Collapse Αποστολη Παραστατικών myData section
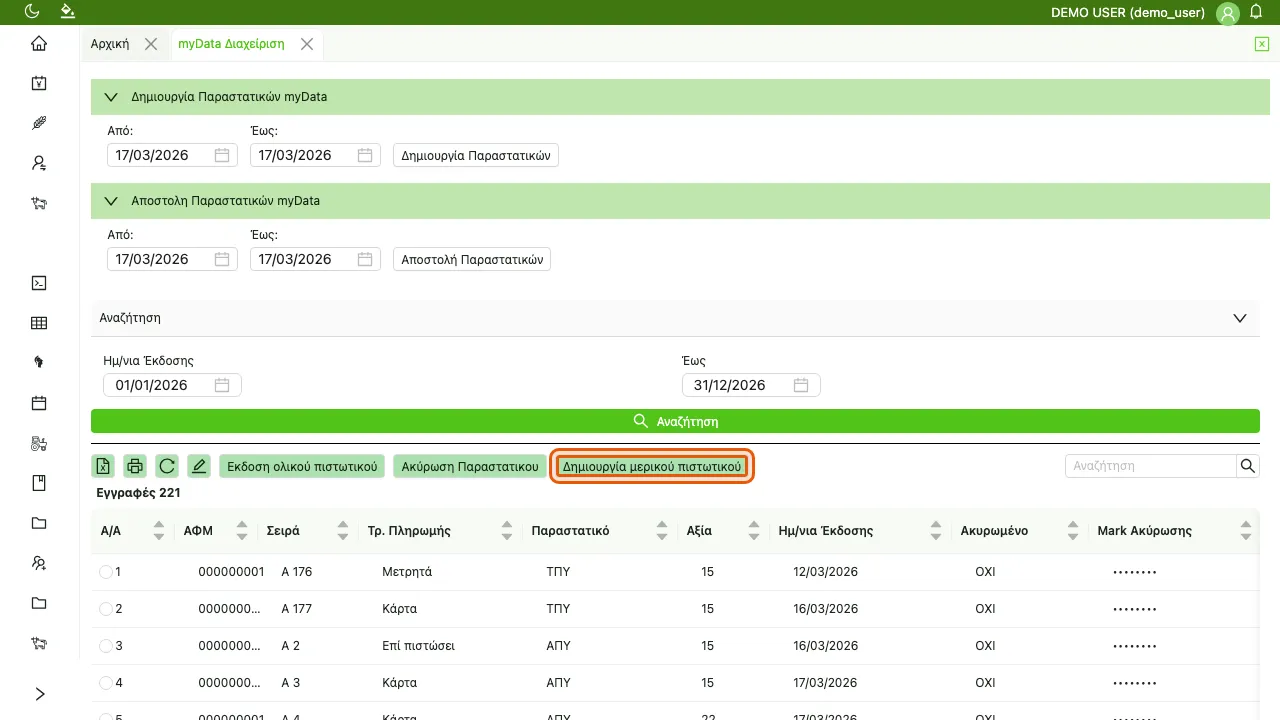1280x720 pixels. [111, 201]
